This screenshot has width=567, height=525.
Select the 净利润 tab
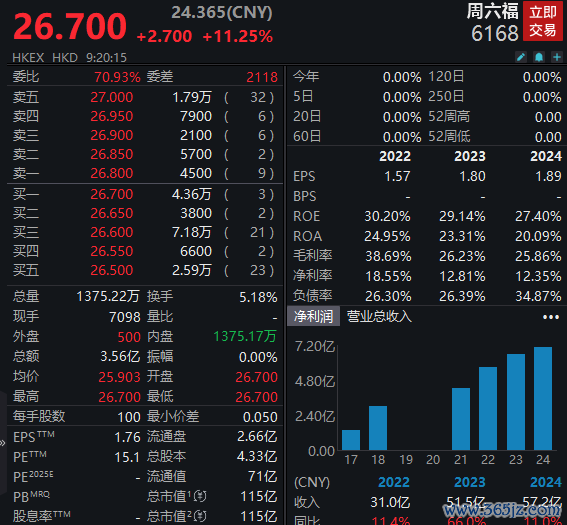coord(313,316)
